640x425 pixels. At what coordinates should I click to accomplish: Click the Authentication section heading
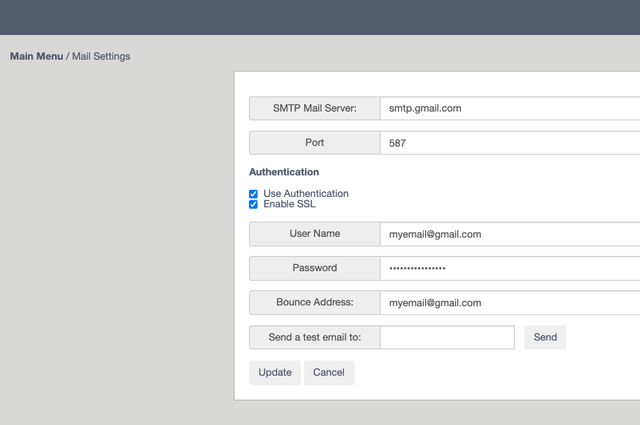tap(284, 172)
